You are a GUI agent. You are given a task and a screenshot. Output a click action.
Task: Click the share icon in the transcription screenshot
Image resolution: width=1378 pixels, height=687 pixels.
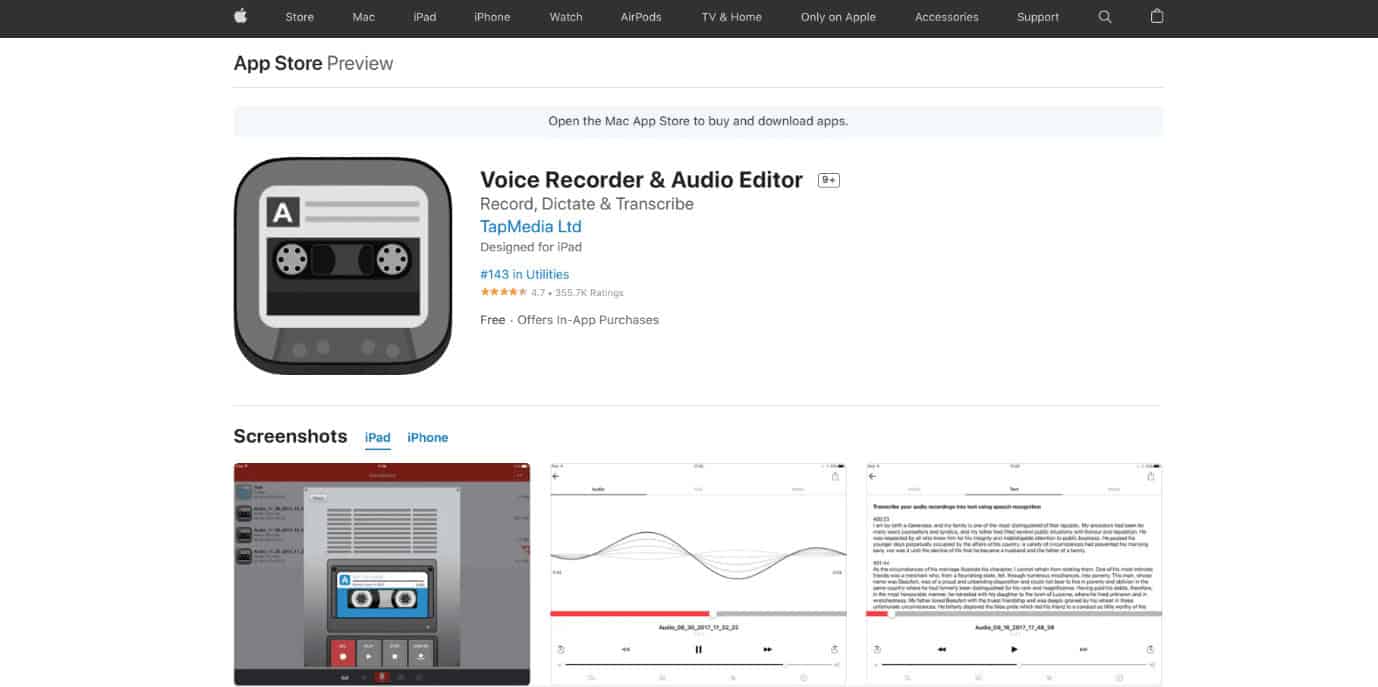tap(1150, 477)
